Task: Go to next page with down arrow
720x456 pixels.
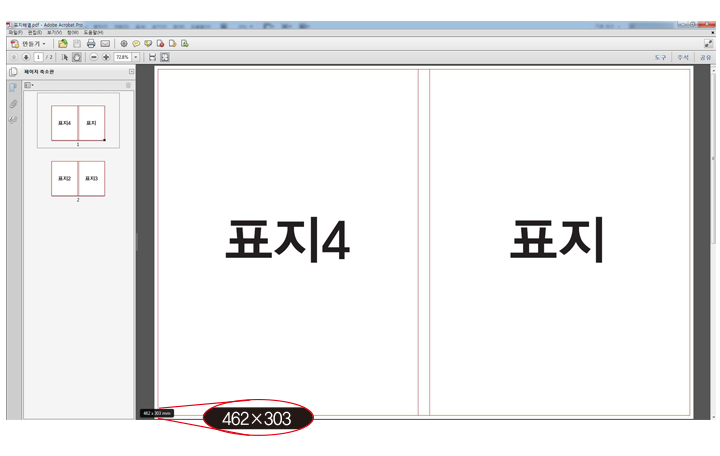Action: pos(26,58)
